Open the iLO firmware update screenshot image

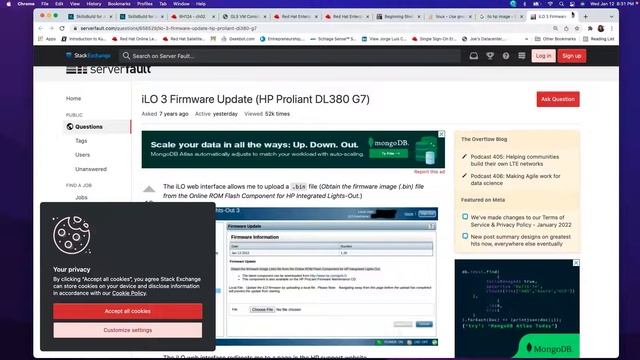click(x=327, y=277)
